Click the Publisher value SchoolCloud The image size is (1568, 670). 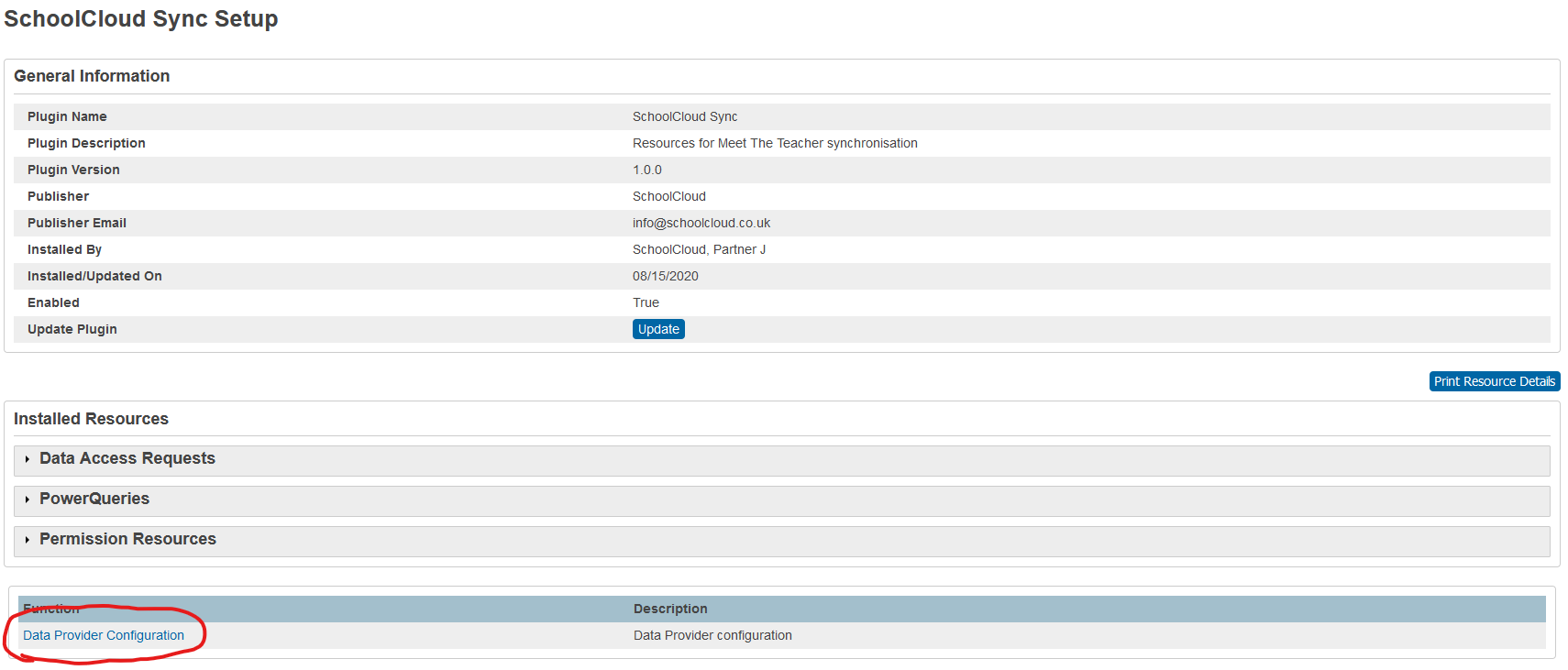click(x=669, y=196)
